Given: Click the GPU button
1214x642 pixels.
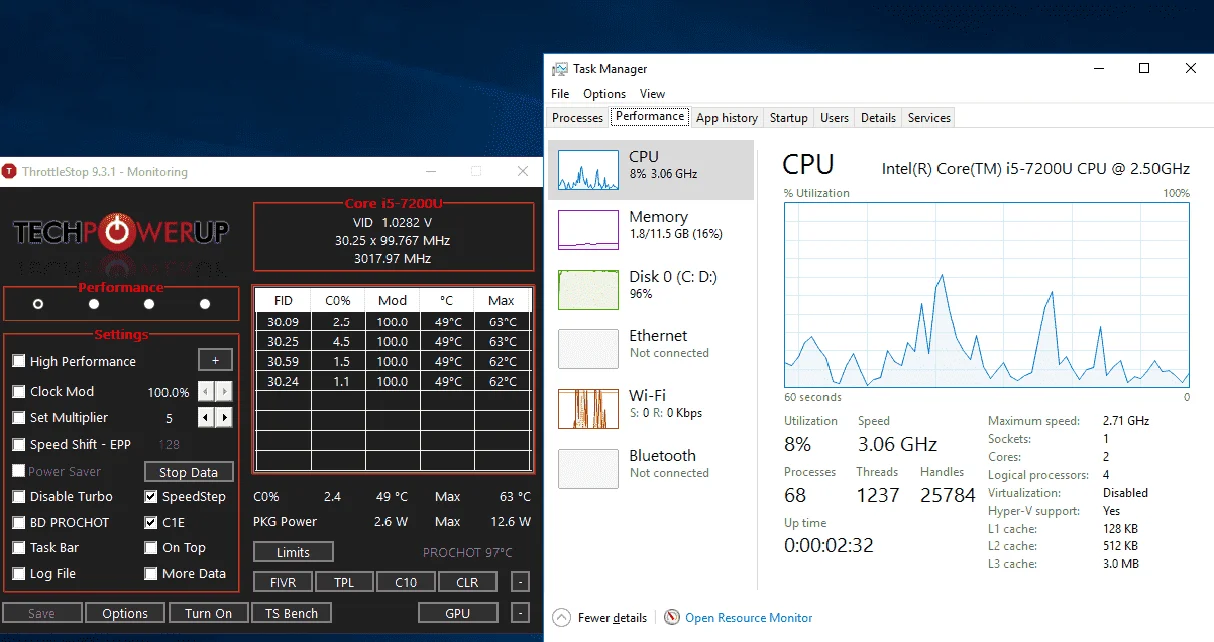Looking at the screenshot, I should pyautogui.click(x=458, y=613).
